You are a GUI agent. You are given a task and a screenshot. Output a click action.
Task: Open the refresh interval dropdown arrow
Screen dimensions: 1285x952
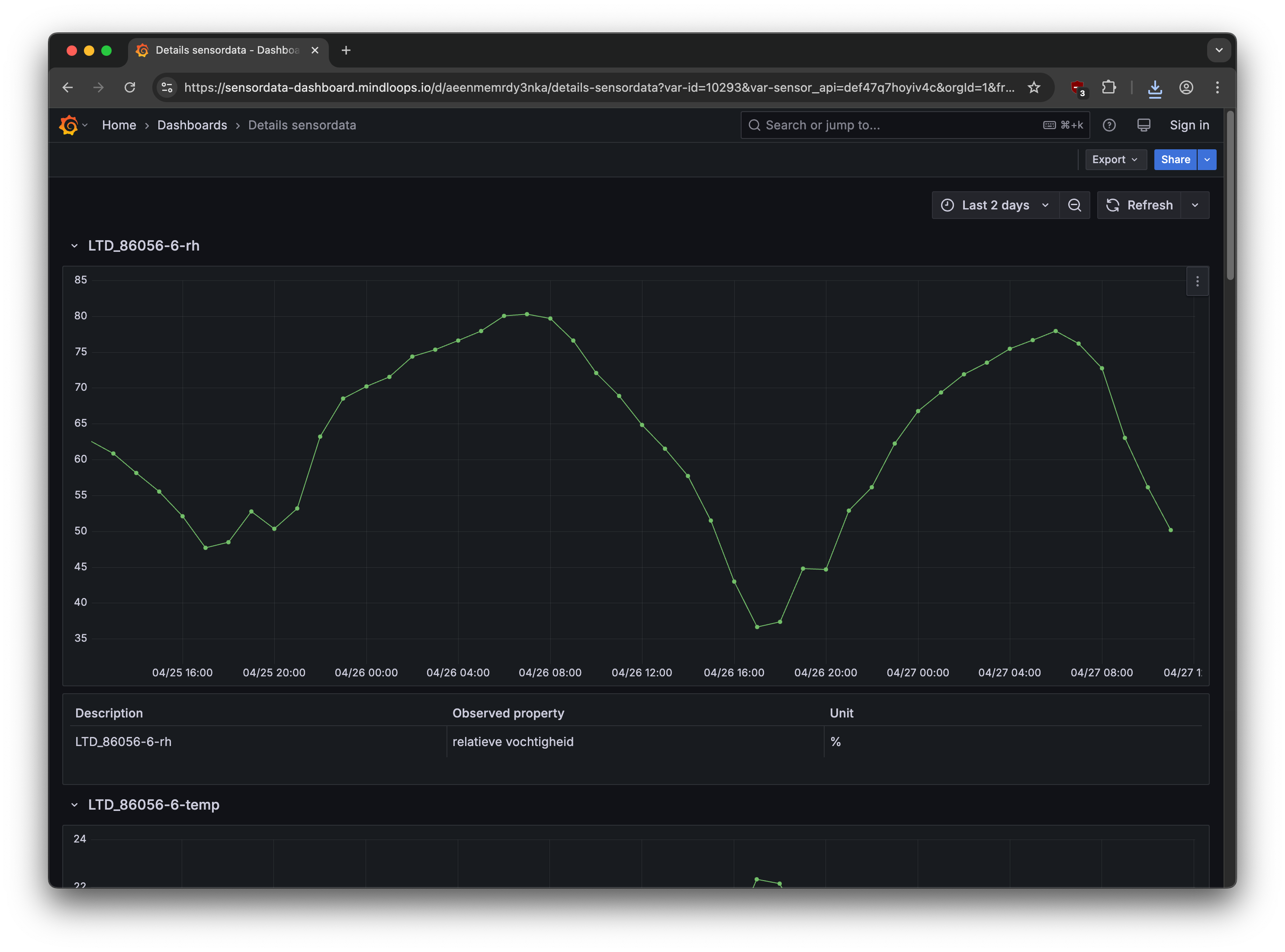1195,205
